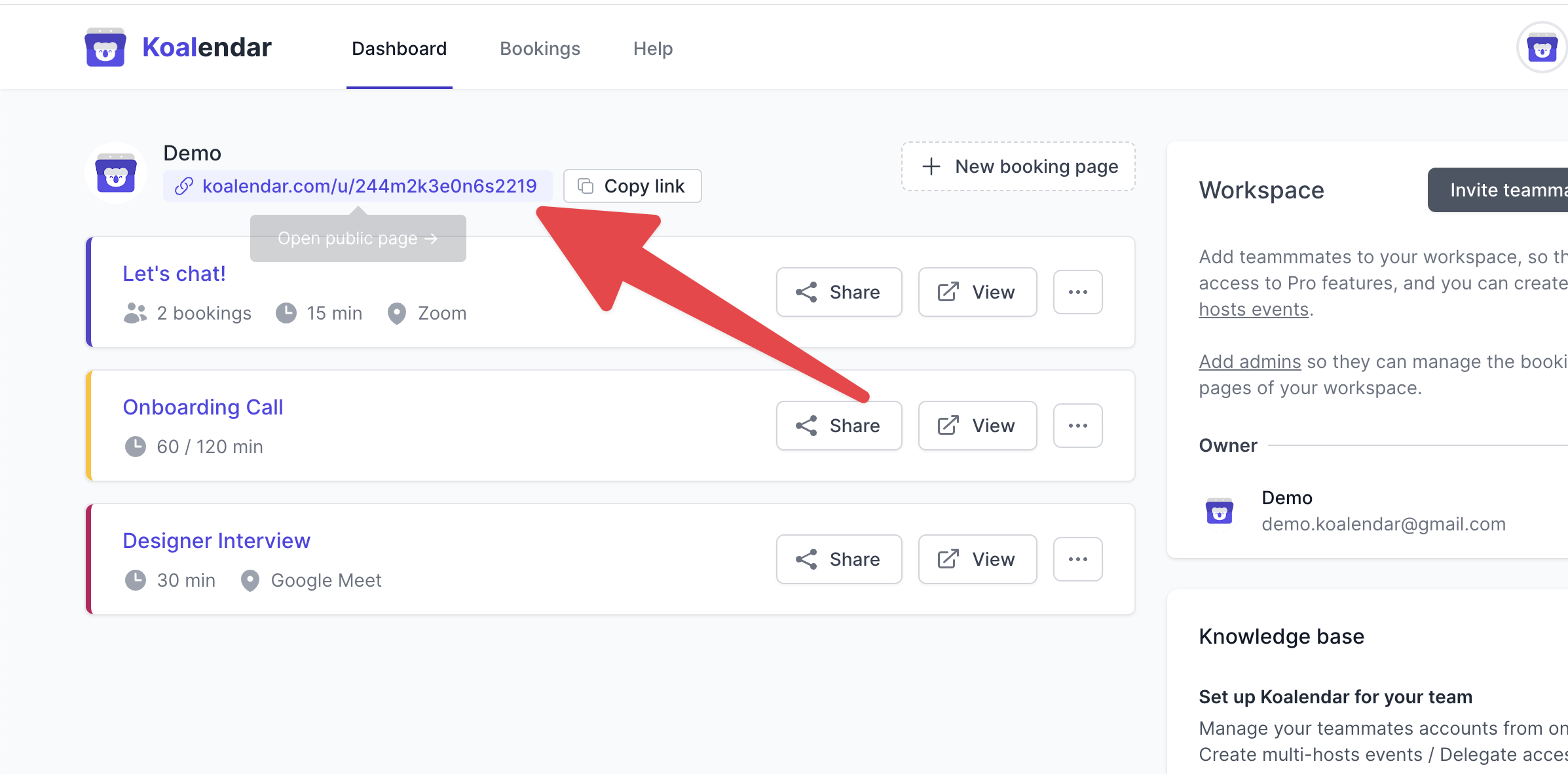This screenshot has width=1568, height=774.
Task: Click the Knowledge base heading
Action: point(1281,636)
